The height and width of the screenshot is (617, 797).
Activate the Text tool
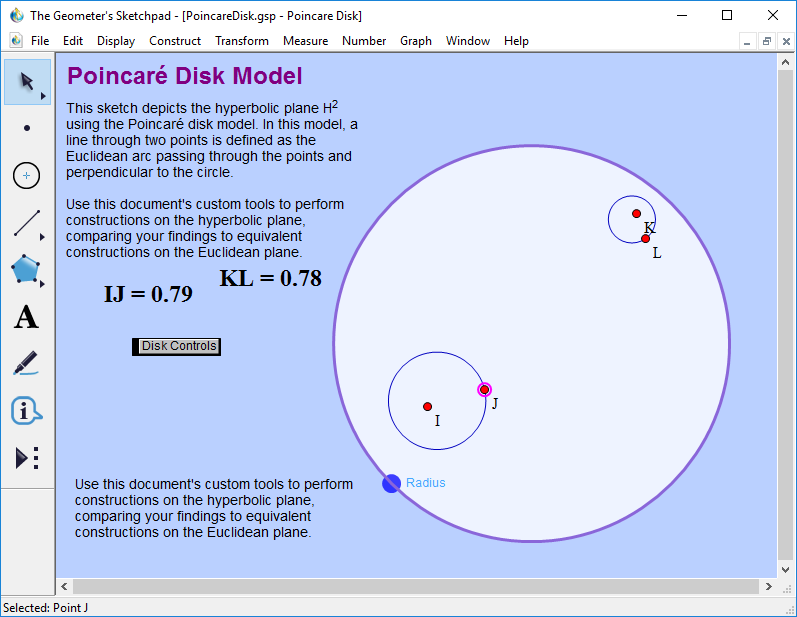pyautogui.click(x=27, y=318)
